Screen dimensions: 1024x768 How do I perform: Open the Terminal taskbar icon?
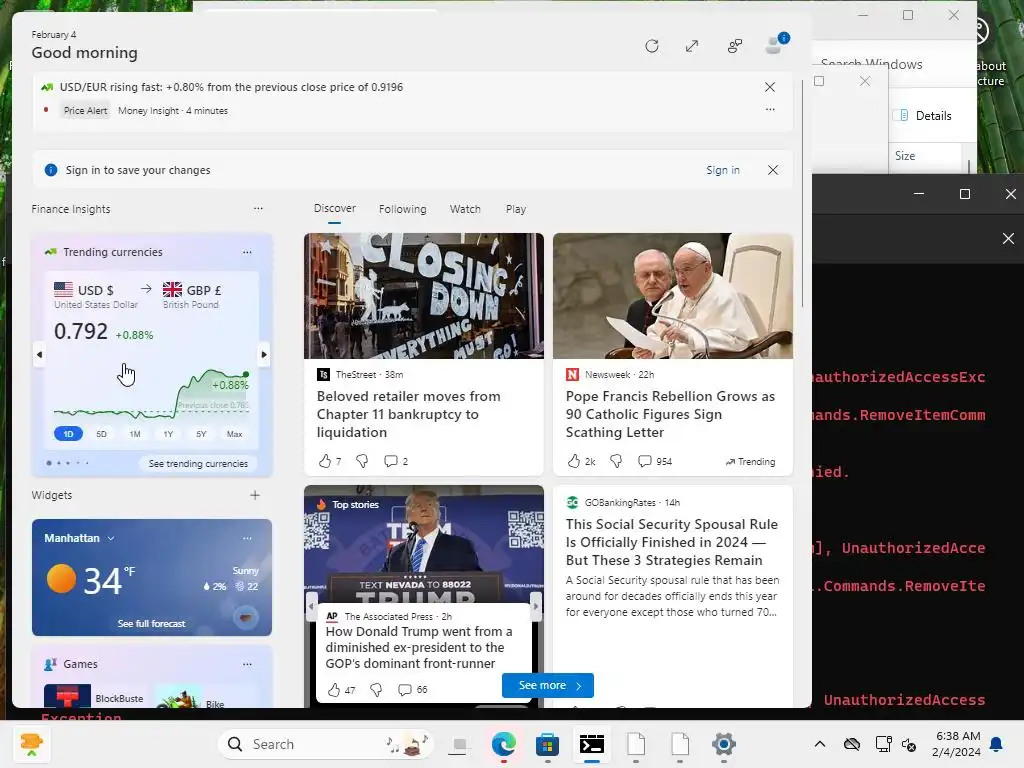point(592,744)
